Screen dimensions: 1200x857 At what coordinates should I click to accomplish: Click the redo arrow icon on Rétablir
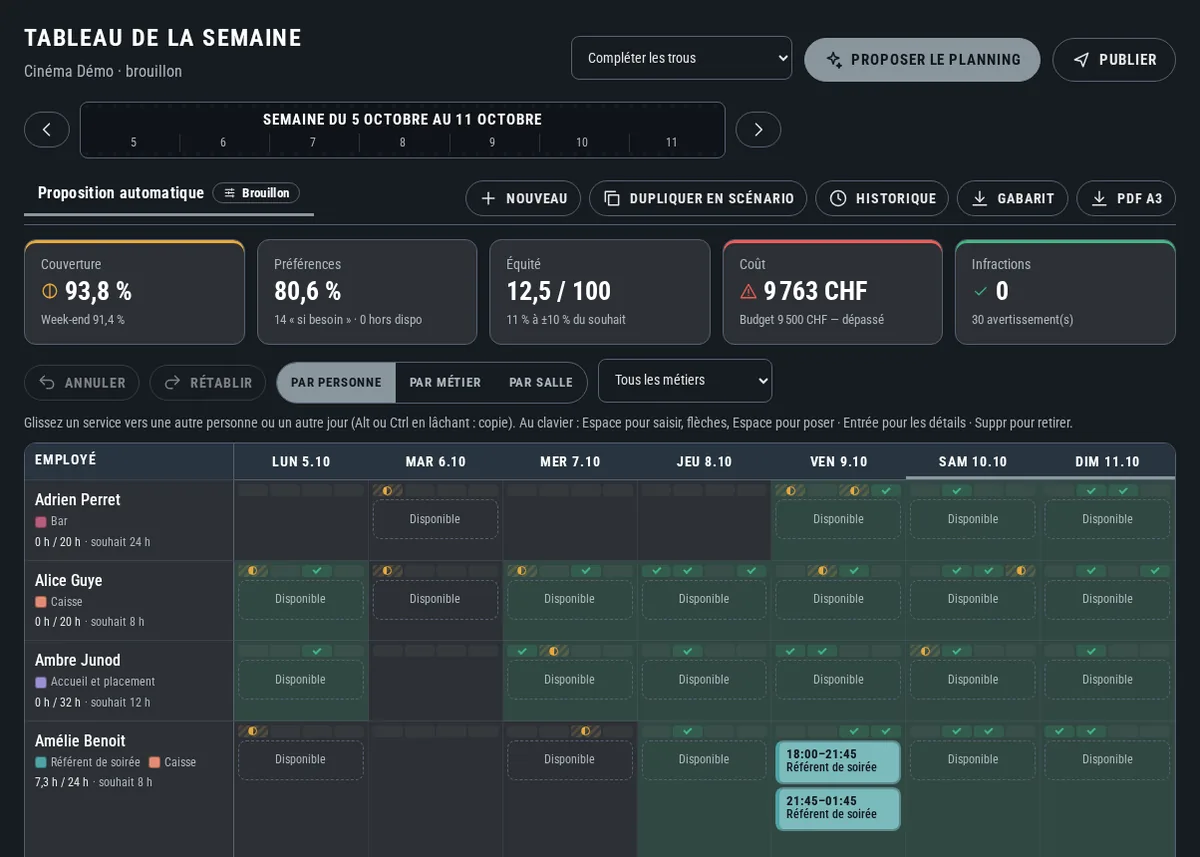click(x=172, y=383)
